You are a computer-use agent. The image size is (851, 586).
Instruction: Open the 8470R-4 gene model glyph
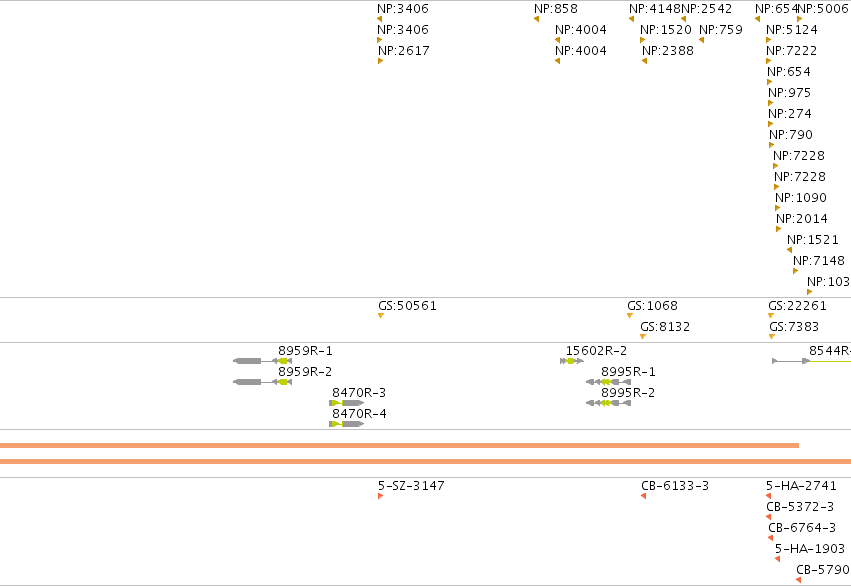(x=346, y=424)
